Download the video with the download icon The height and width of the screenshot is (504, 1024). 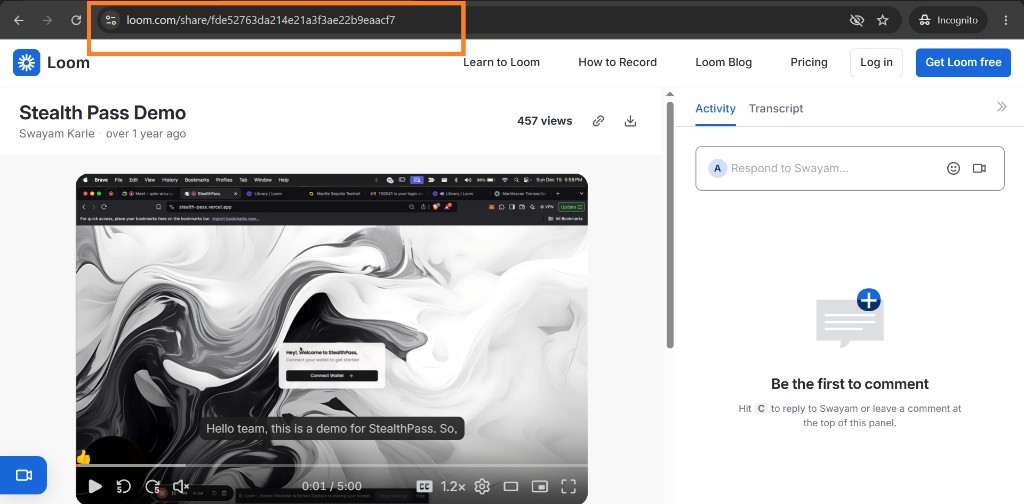[x=630, y=121]
